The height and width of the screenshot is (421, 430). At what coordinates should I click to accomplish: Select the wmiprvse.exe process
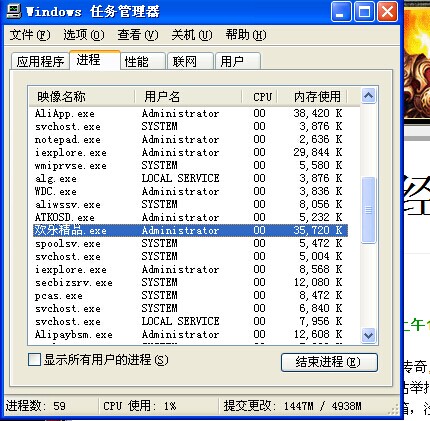(x=190, y=165)
